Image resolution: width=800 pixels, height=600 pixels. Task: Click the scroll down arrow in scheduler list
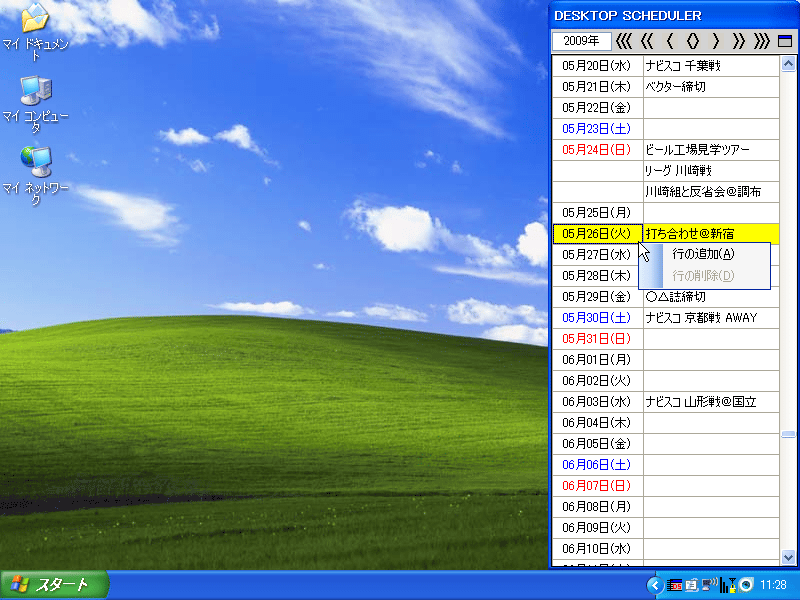pos(788,557)
